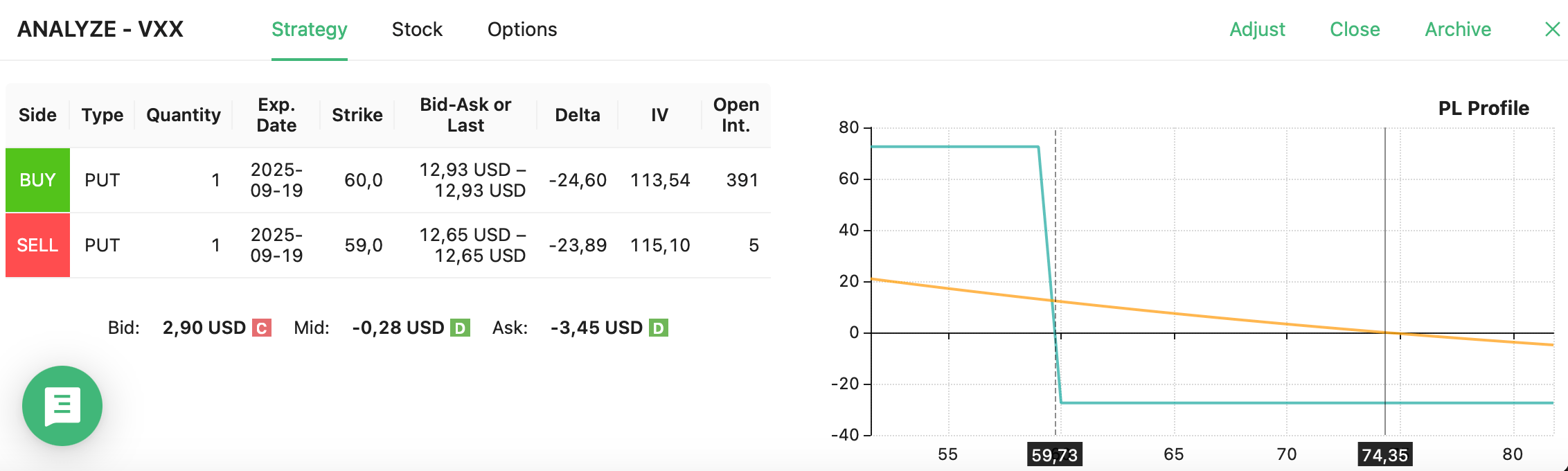Viewport: 1568px width, 471px height.
Task: Click the 59,73 breakeven marker below the chart
Action: [1055, 455]
